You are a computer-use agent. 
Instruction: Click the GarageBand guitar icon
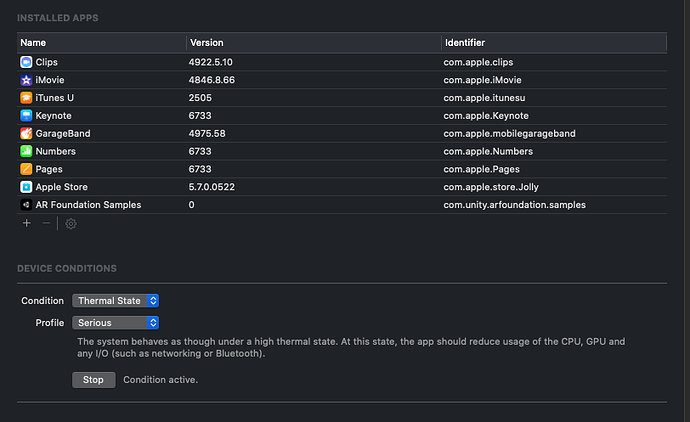pos(26,134)
